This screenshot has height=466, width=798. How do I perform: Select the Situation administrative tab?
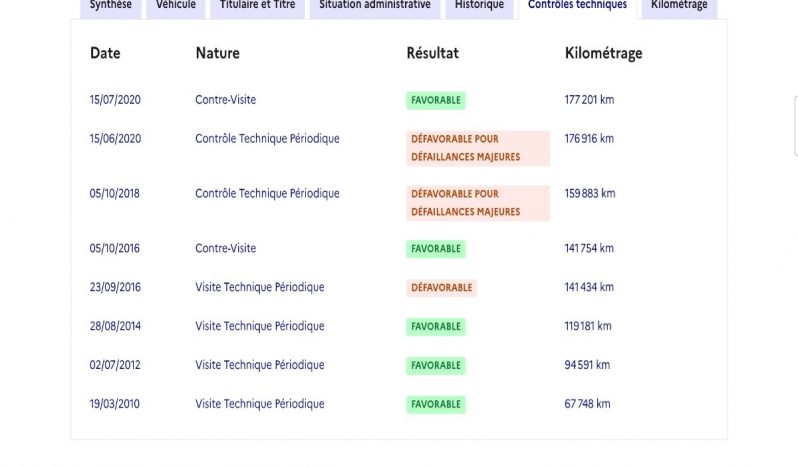point(375,8)
